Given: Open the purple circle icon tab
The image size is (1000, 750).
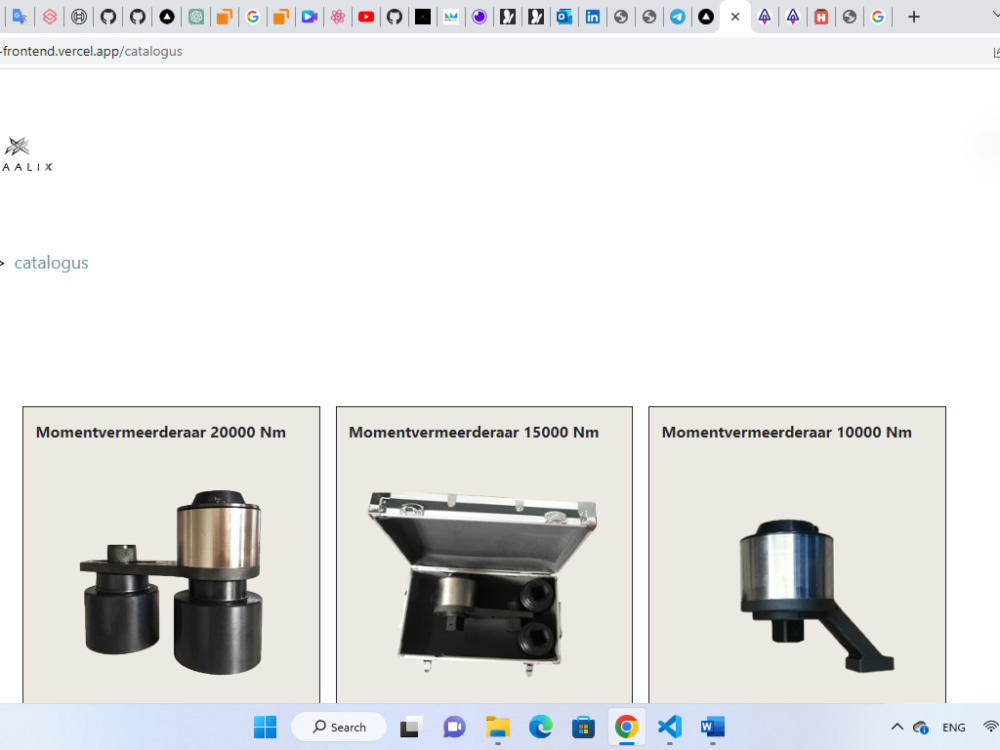Looking at the screenshot, I should 480,17.
